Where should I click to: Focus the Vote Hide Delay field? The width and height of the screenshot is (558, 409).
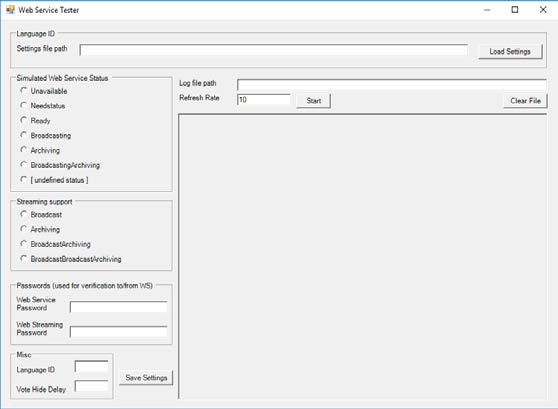click(91, 386)
